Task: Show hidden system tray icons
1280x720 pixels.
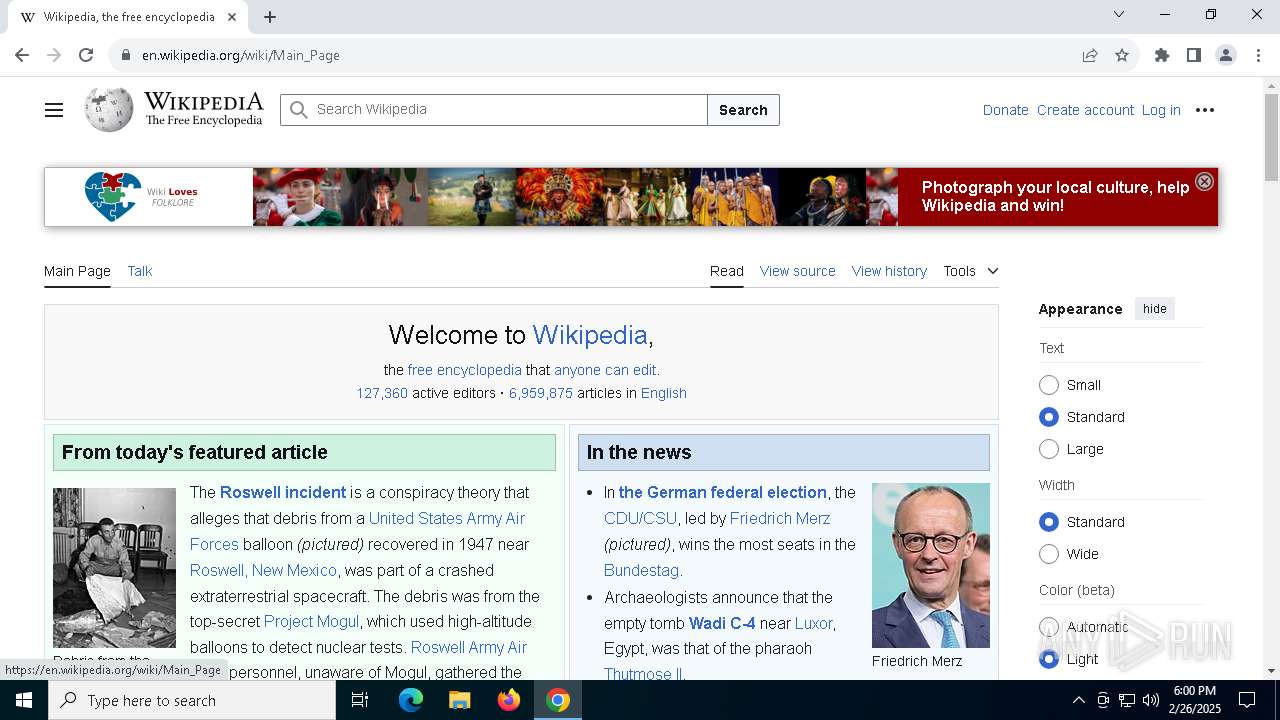Action: pos(1078,700)
